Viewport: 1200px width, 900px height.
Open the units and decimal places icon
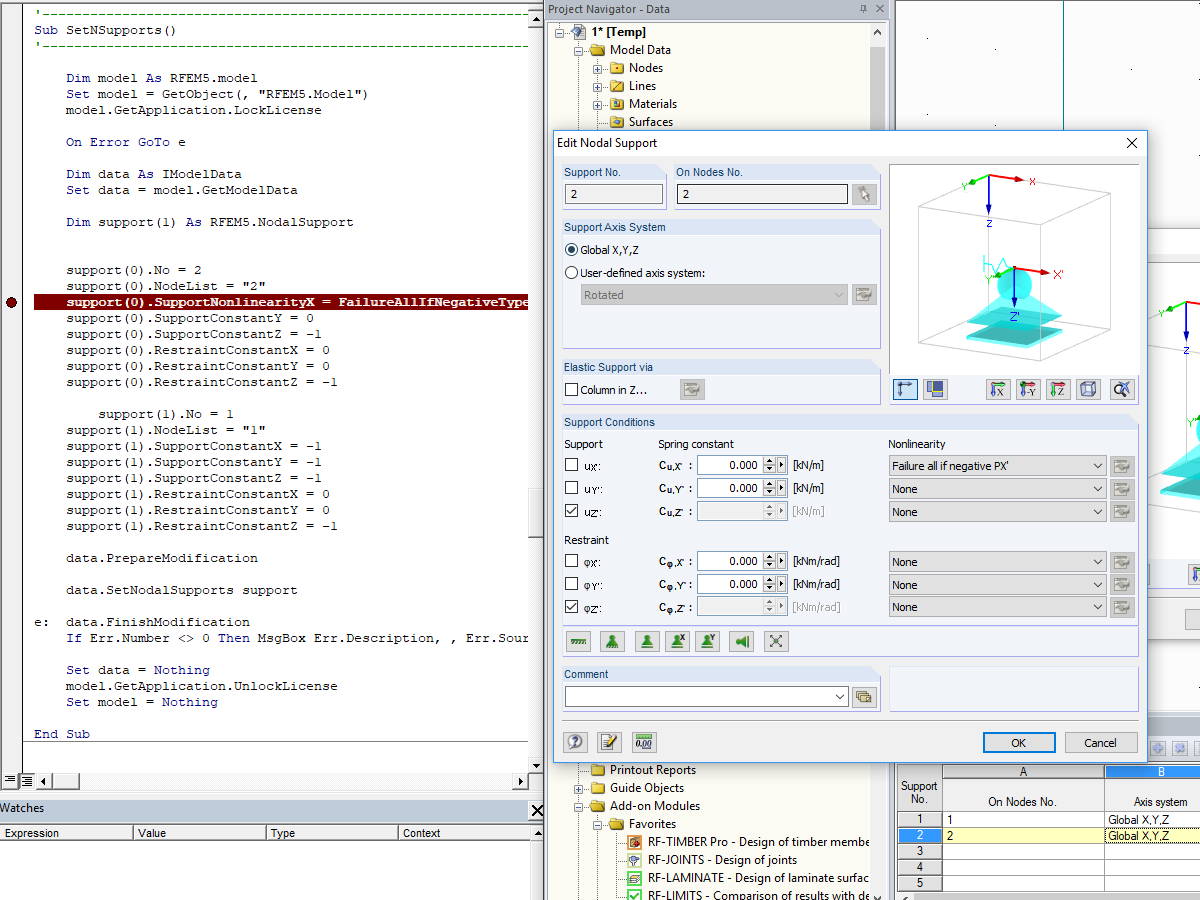643,742
